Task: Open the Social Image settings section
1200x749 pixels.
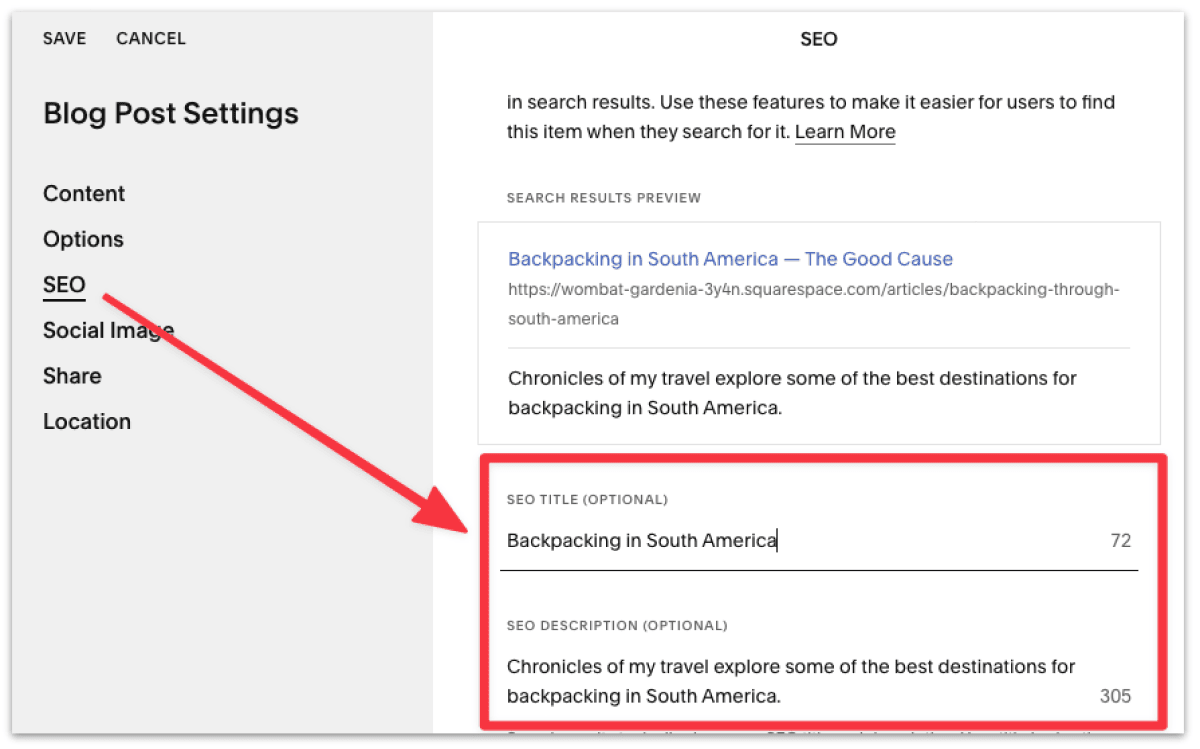Action: pos(108,330)
